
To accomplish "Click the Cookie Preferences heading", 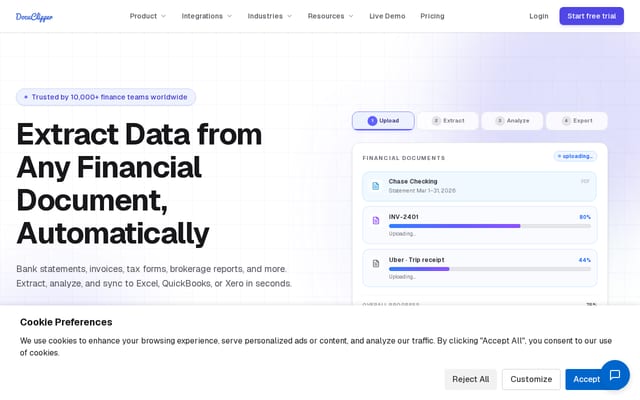I will tap(66, 322).
